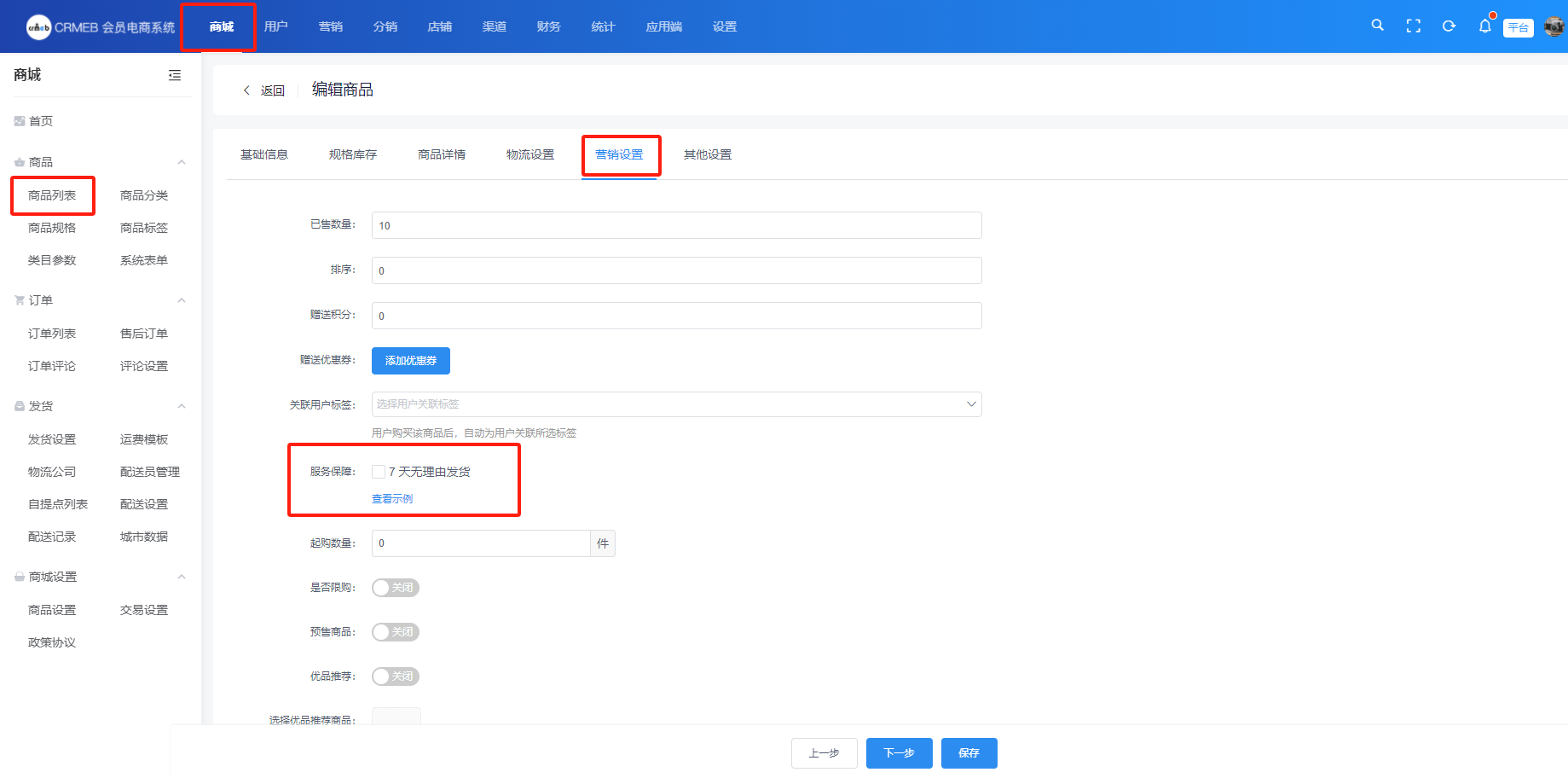The image size is (1568, 778).
Task: Click the 已售数量 input field
Action: pyautogui.click(x=676, y=225)
